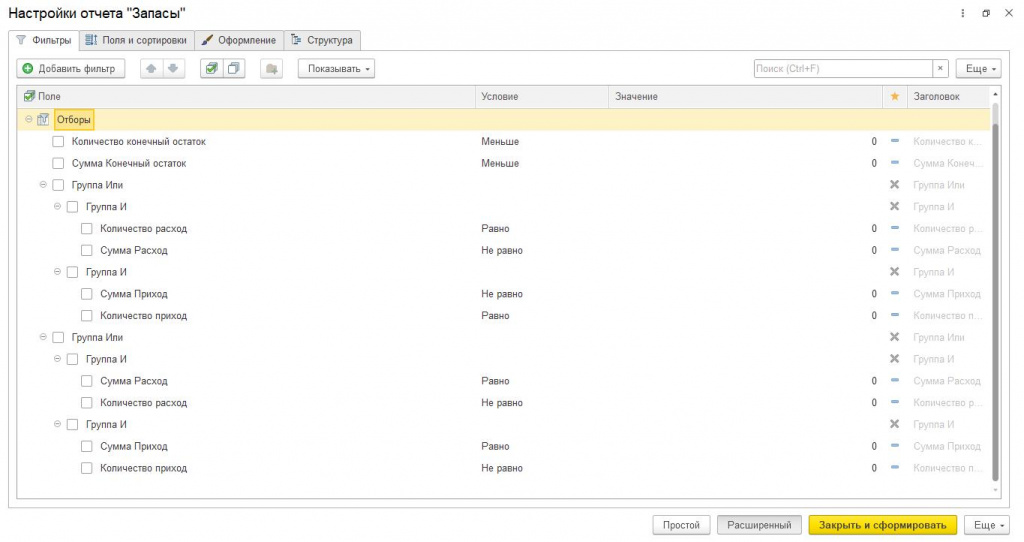Toggle first Группа Или checkbox

(58, 185)
